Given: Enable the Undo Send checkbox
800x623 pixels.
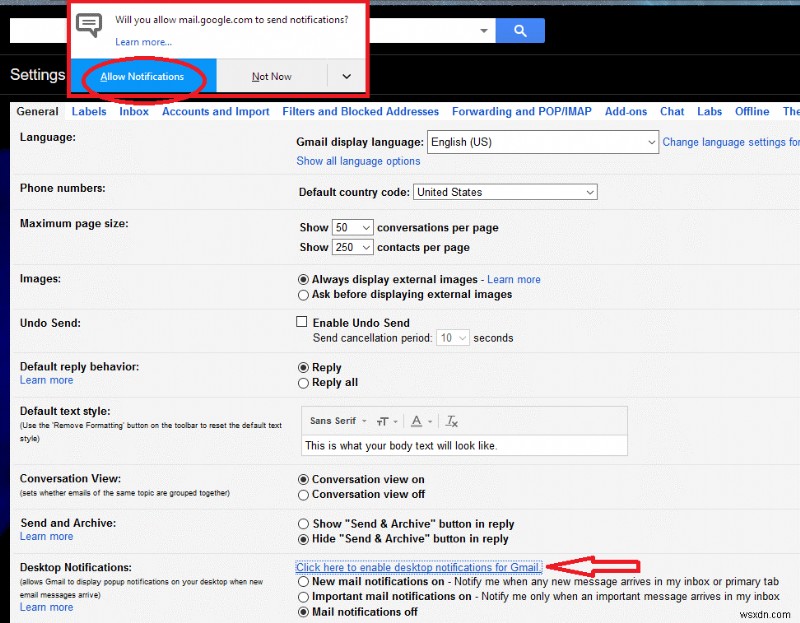Looking at the screenshot, I should 301,322.
